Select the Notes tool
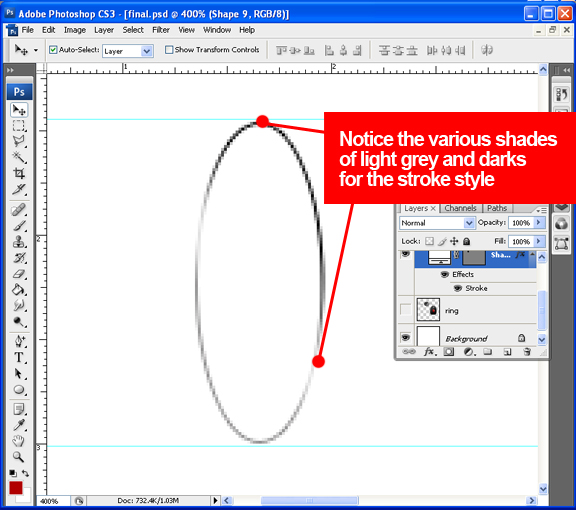Screen dimensions: 576x510 19,409
